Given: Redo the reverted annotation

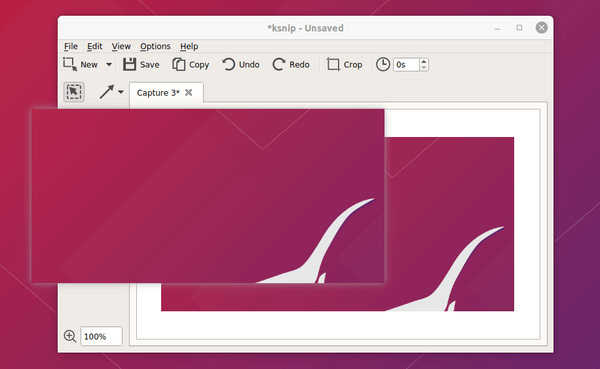Looking at the screenshot, I should click(279, 64).
